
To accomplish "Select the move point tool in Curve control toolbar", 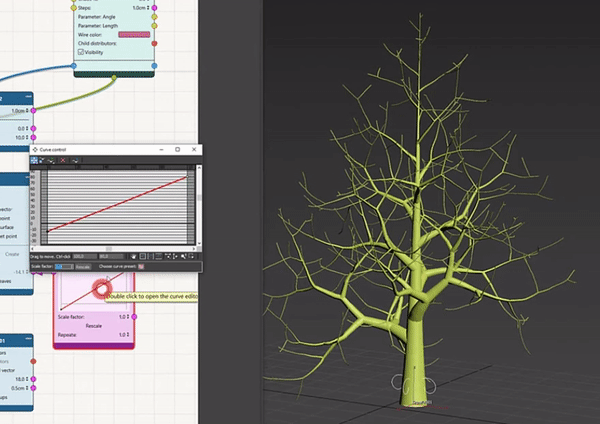I will click(x=35, y=160).
